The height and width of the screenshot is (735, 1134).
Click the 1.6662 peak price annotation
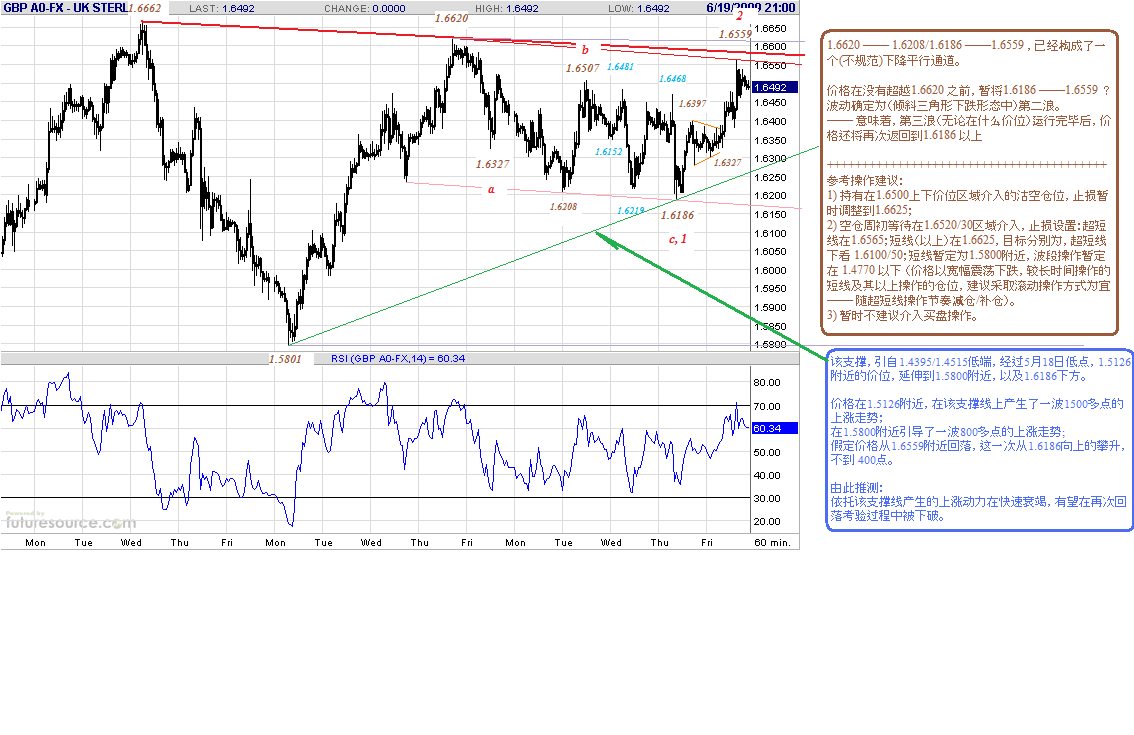[x=145, y=8]
